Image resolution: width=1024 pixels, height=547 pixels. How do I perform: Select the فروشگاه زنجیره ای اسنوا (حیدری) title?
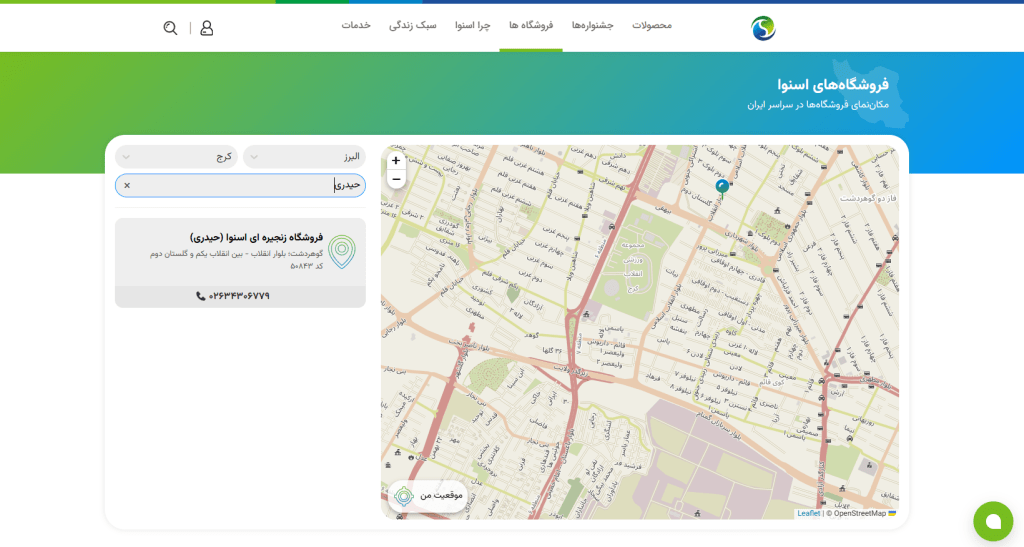tap(256, 238)
